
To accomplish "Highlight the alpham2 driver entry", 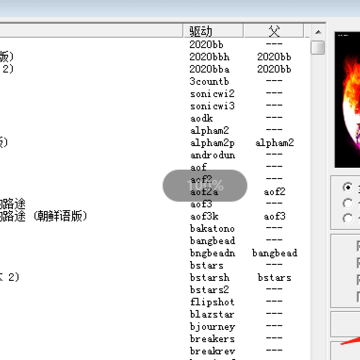I will (210, 131).
